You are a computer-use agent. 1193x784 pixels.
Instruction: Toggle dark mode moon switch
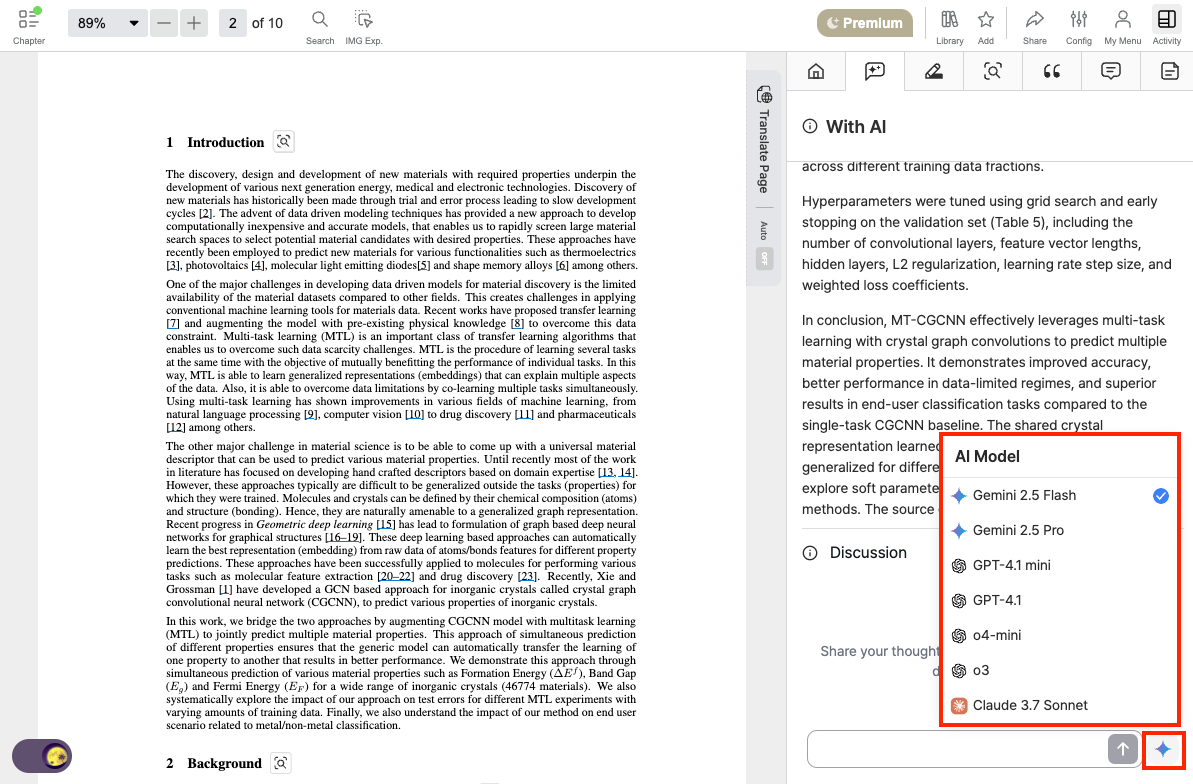point(43,756)
